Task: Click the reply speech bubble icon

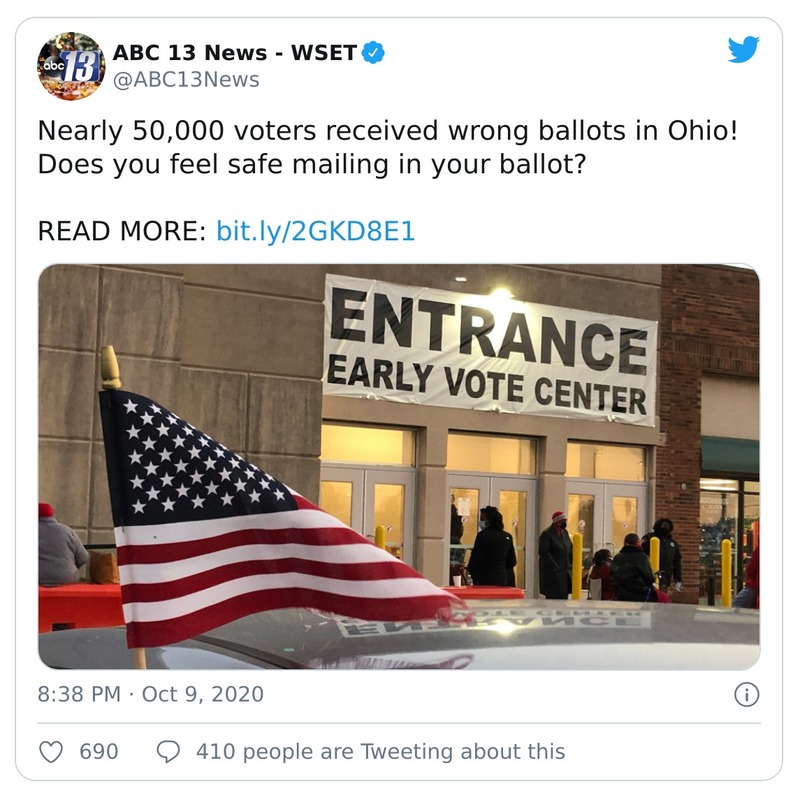Action: (170, 751)
